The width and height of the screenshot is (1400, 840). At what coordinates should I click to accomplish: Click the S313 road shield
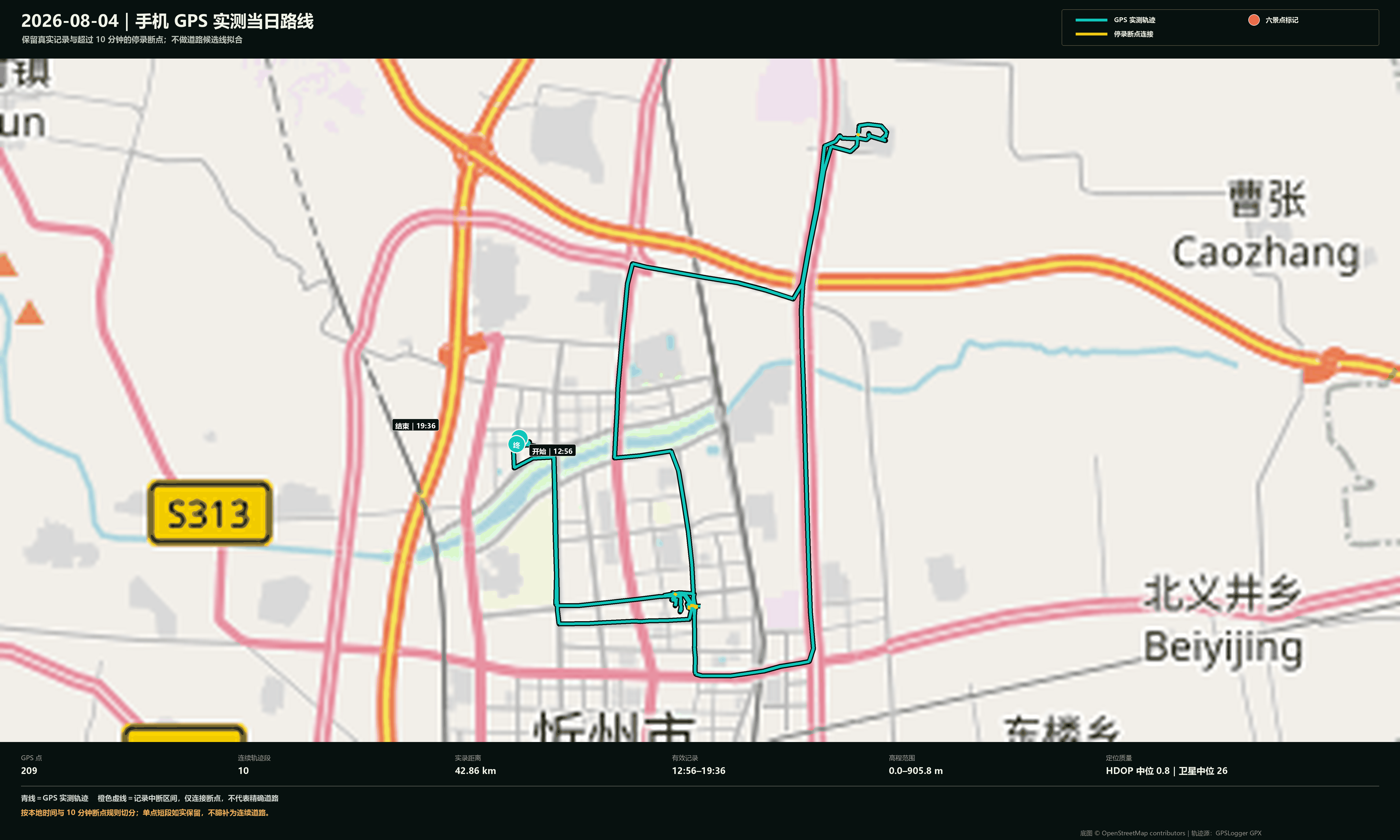click(210, 513)
